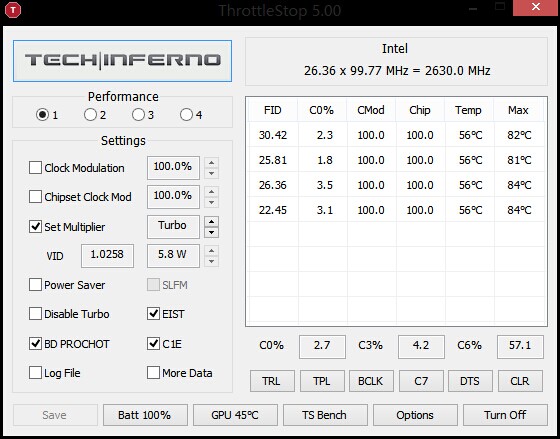
Task: Click the 30.42 FID cell
Action: coord(273,135)
